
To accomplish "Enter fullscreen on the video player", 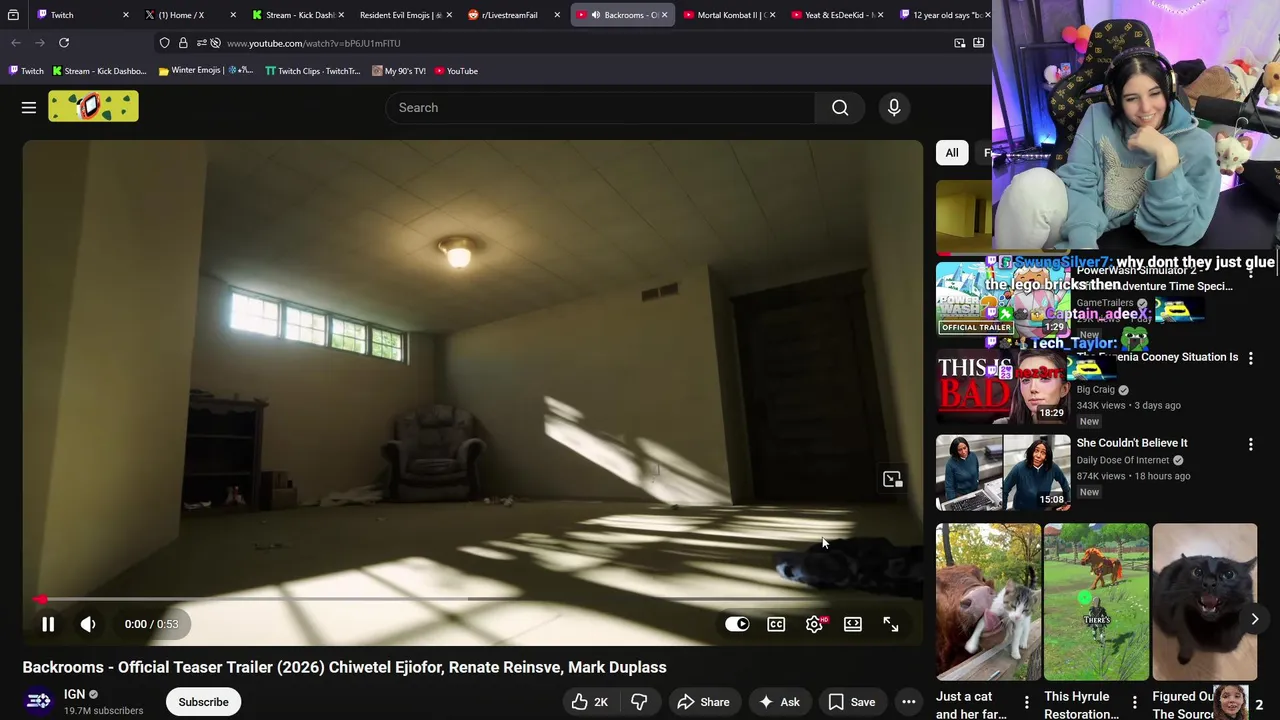I will (891, 624).
